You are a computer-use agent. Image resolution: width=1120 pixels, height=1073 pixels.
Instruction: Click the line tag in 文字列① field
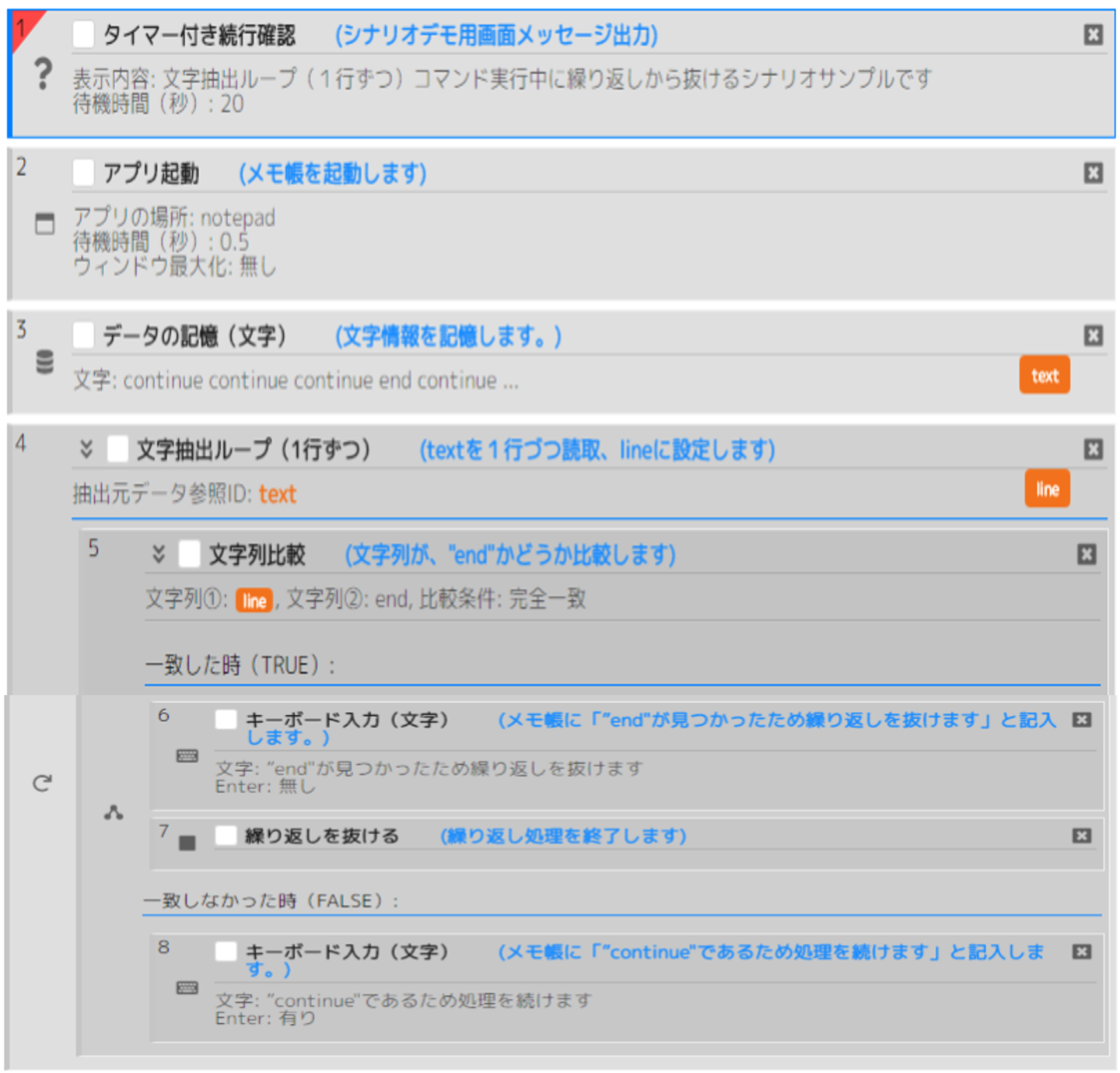[254, 600]
